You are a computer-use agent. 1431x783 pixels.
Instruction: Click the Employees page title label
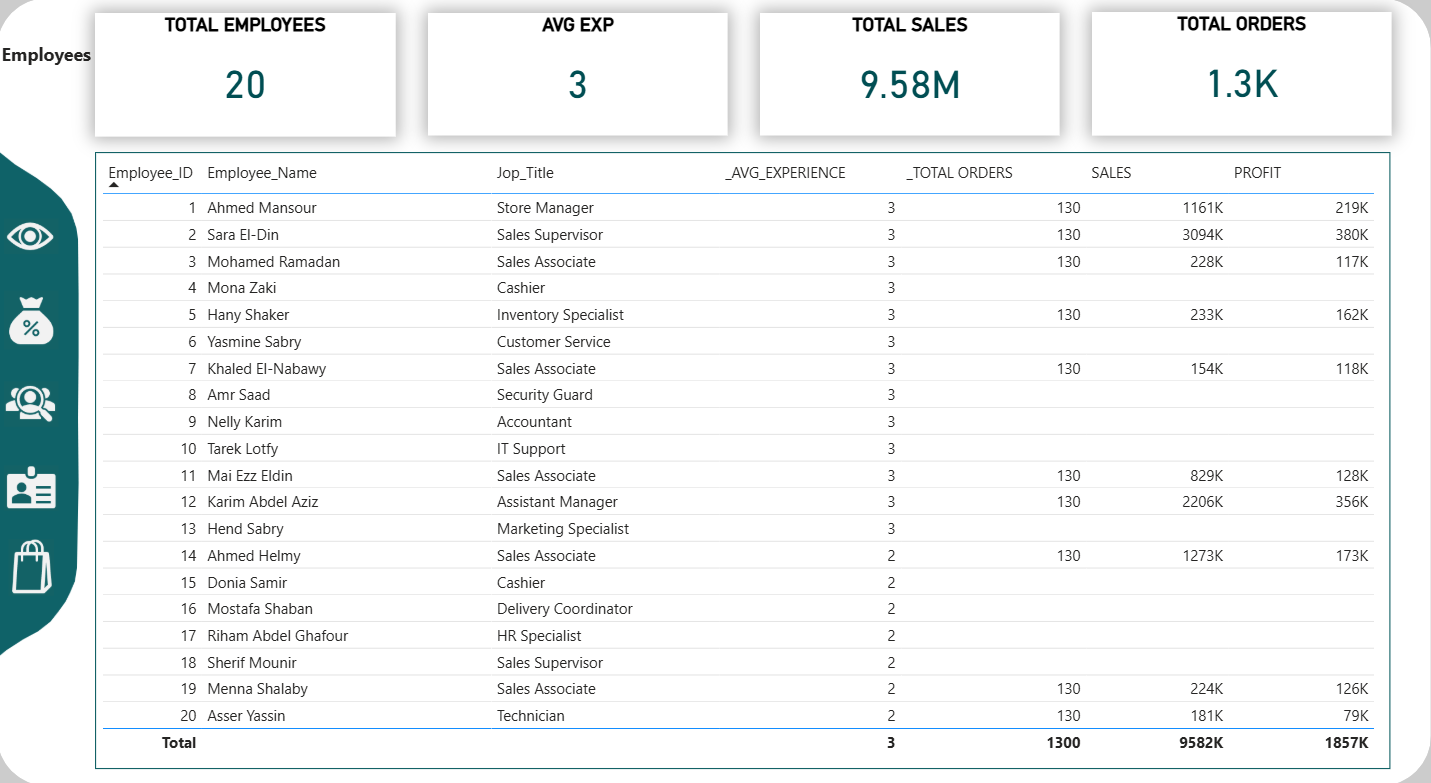[x=46, y=55]
